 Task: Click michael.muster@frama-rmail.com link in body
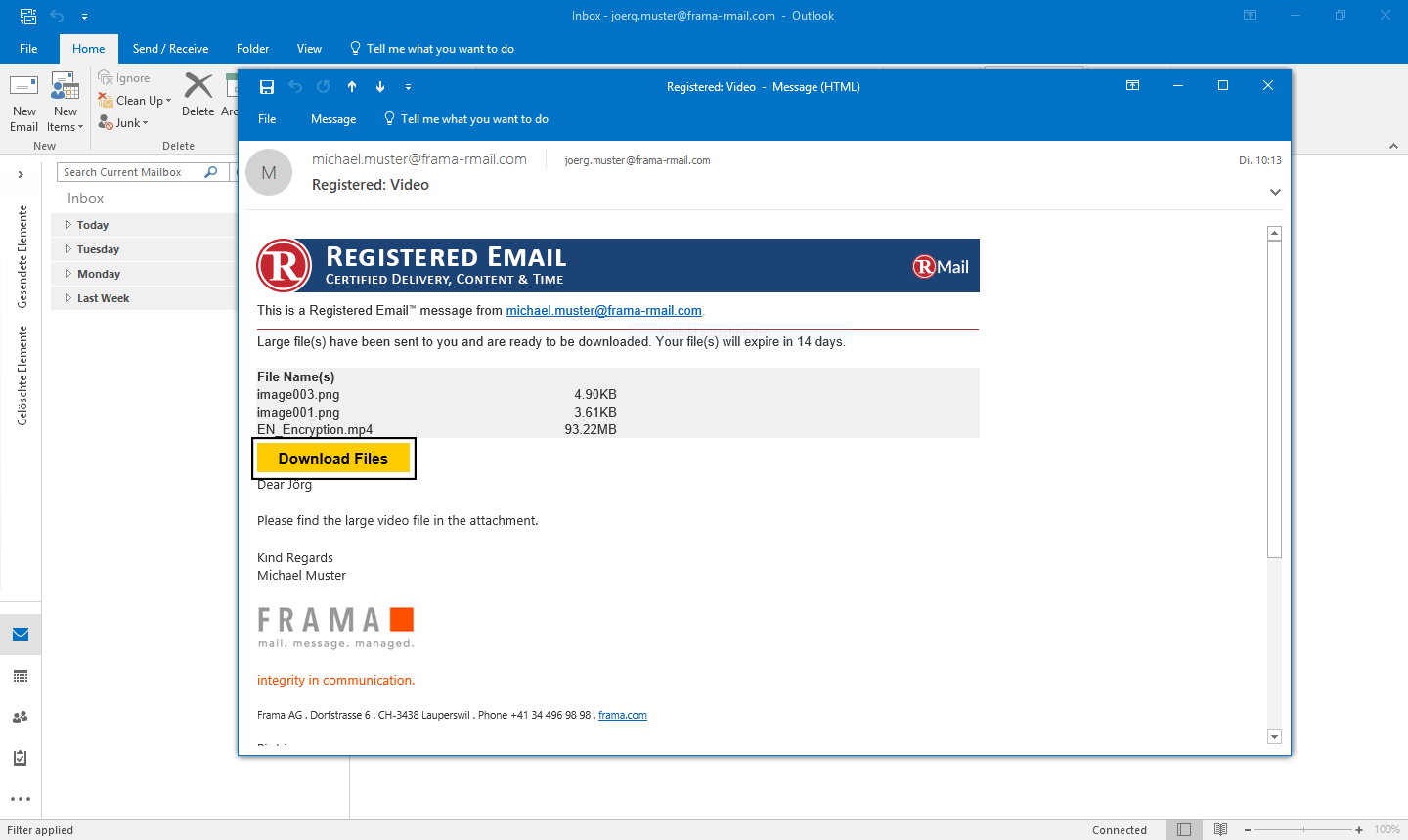click(x=603, y=311)
